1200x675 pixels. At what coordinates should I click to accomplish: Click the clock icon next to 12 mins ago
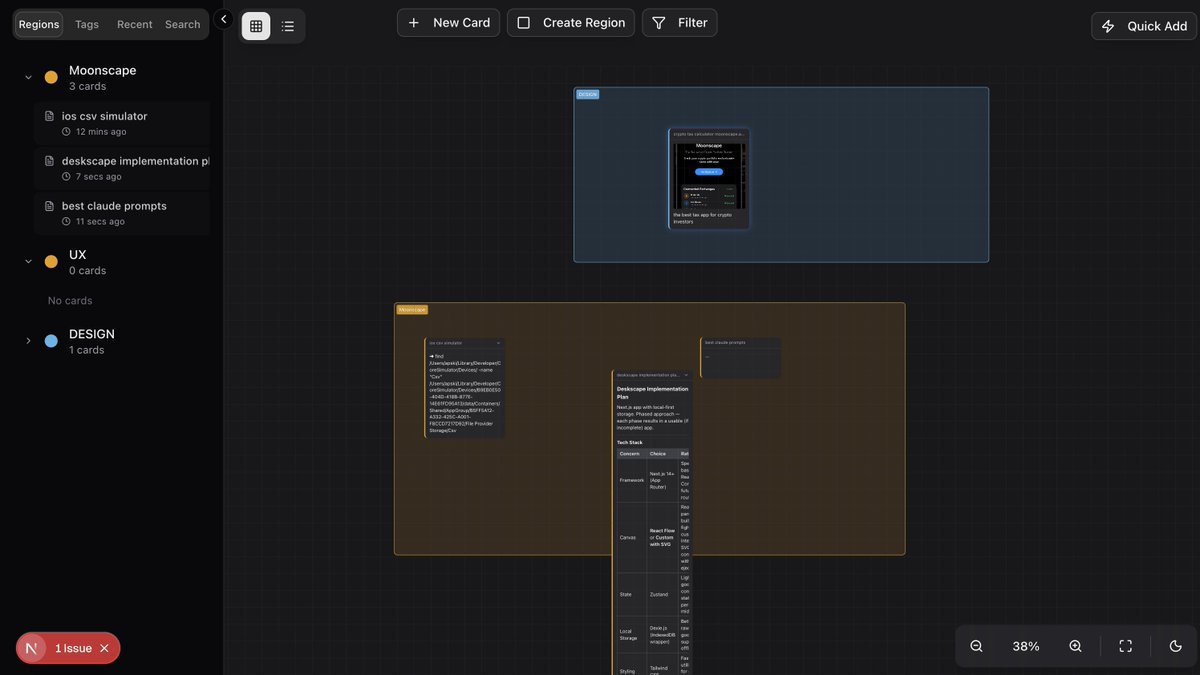coord(67,132)
